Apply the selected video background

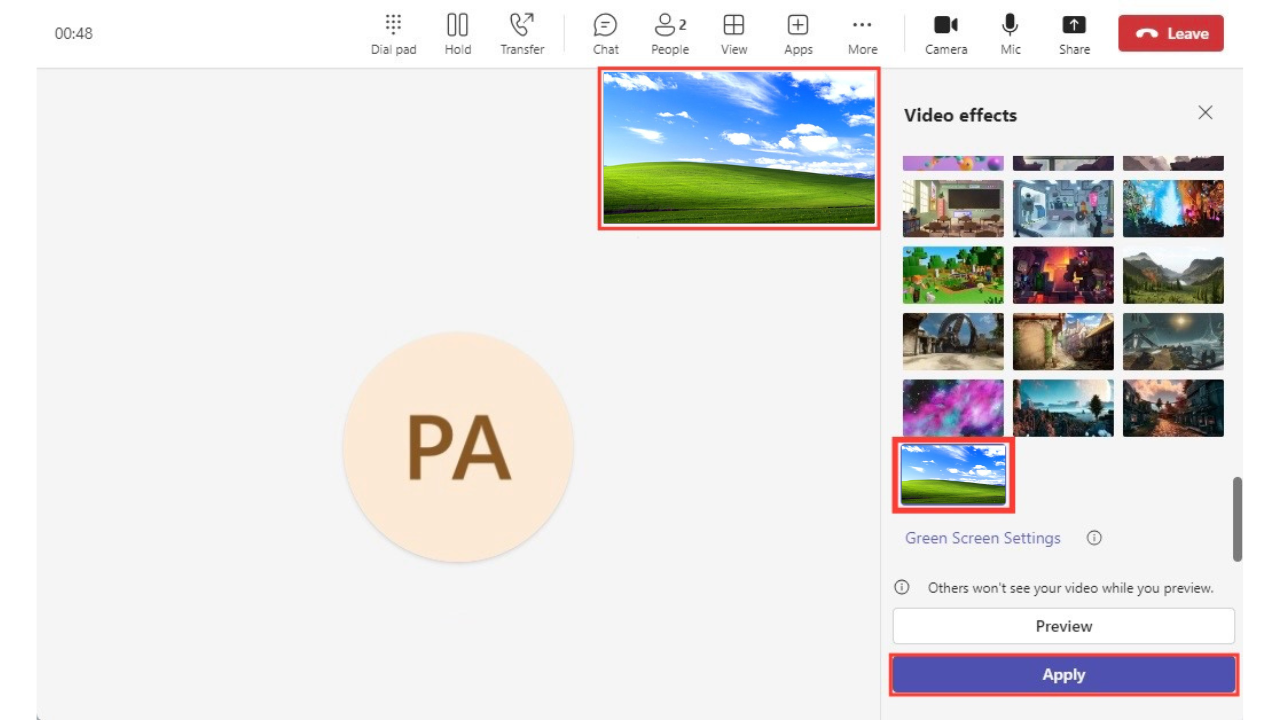click(x=1063, y=674)
